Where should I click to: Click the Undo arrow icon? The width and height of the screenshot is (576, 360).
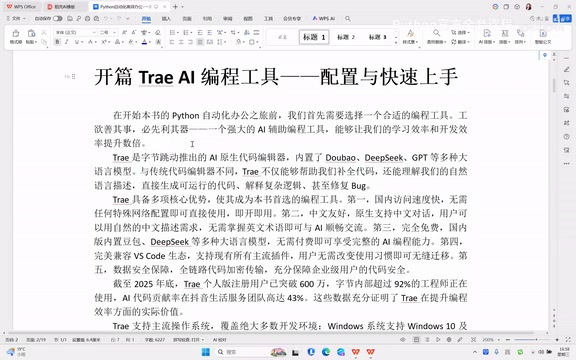click(106, 18)
